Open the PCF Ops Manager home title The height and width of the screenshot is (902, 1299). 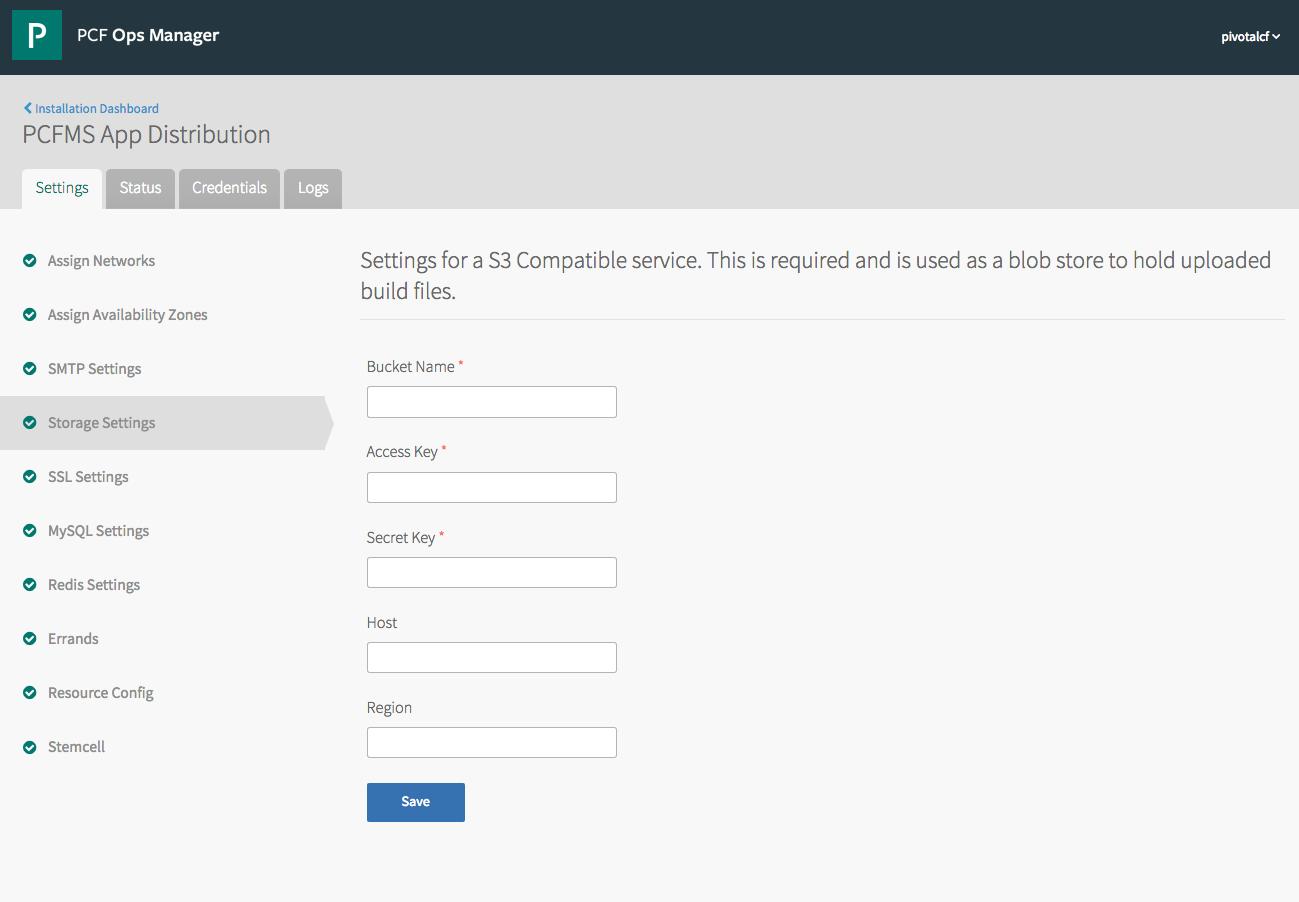(148, 36)
